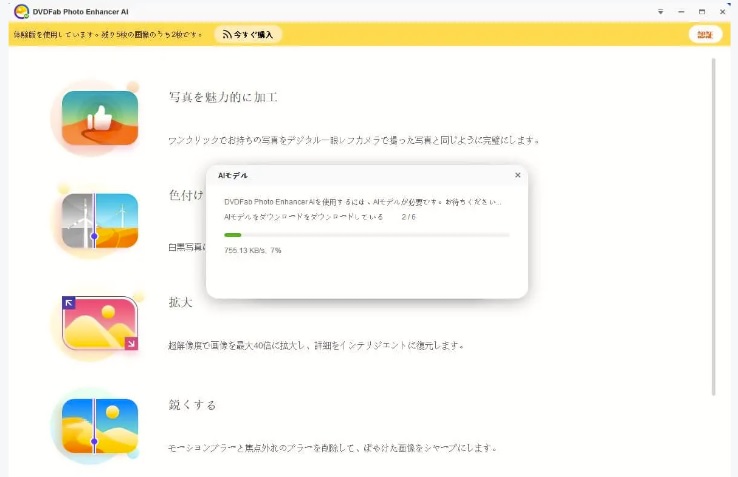Open the title bar dropdown menu triangle

(660, 11)
